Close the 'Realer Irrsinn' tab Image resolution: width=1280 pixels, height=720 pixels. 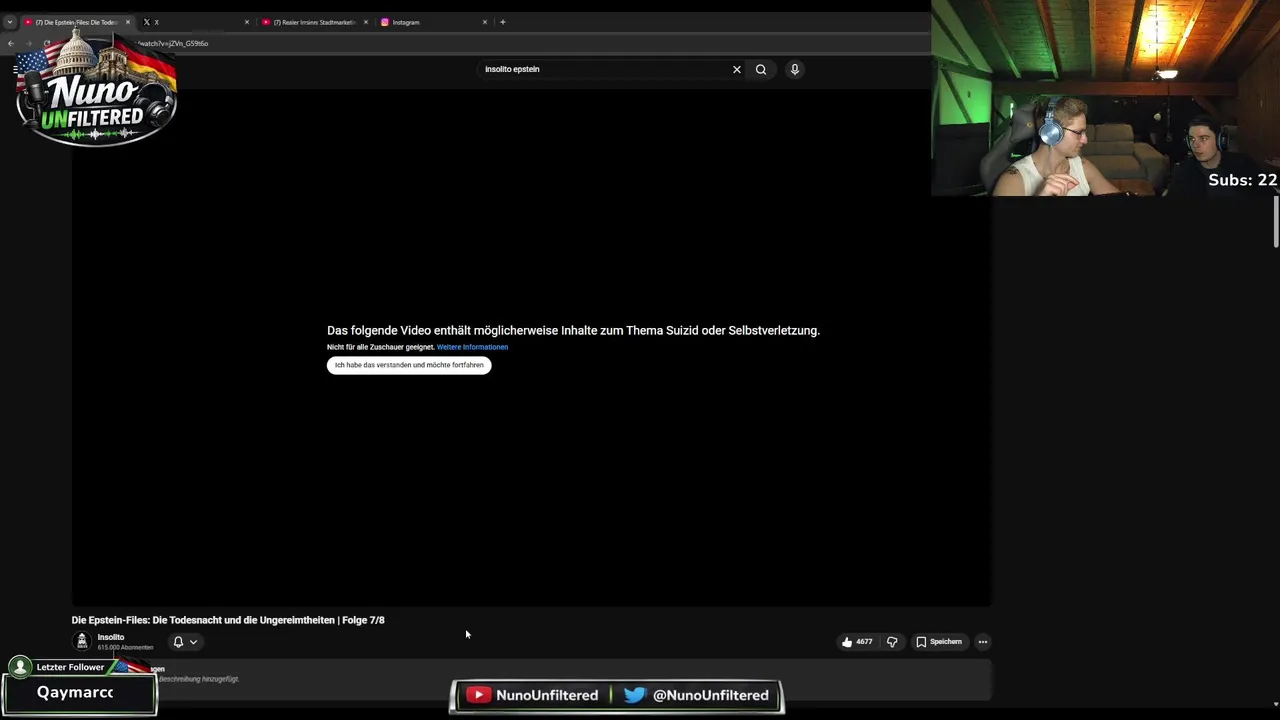pos(366,22)
